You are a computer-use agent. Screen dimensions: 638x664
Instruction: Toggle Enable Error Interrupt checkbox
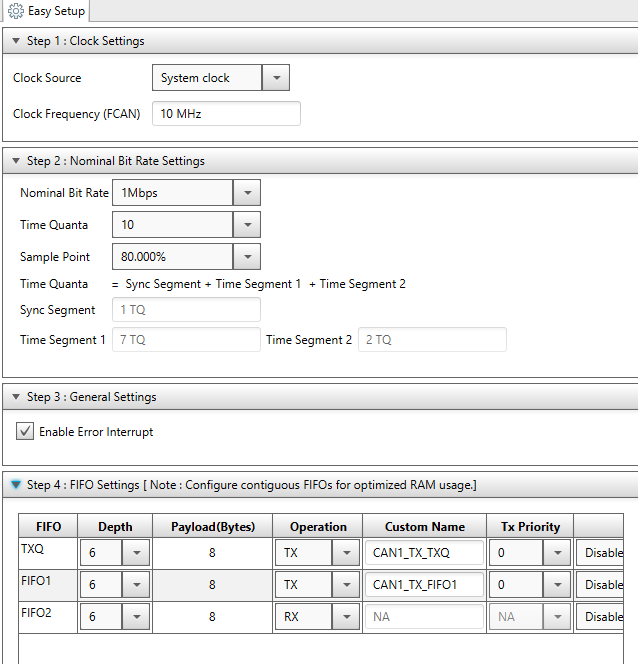pos(25,432)
